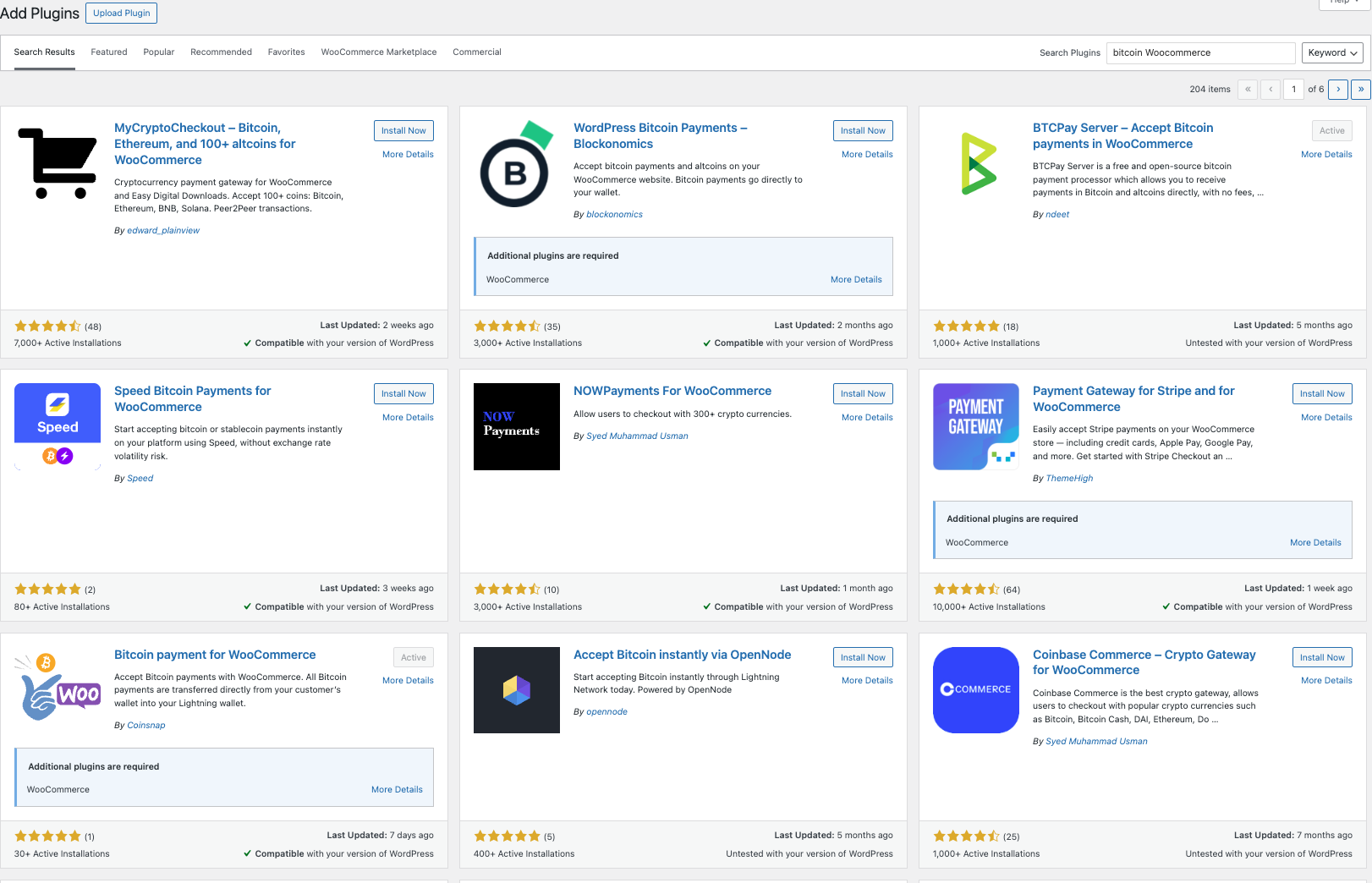
Task: Click the NOWPayments black logo thumbnail
Action: point(517,426)
